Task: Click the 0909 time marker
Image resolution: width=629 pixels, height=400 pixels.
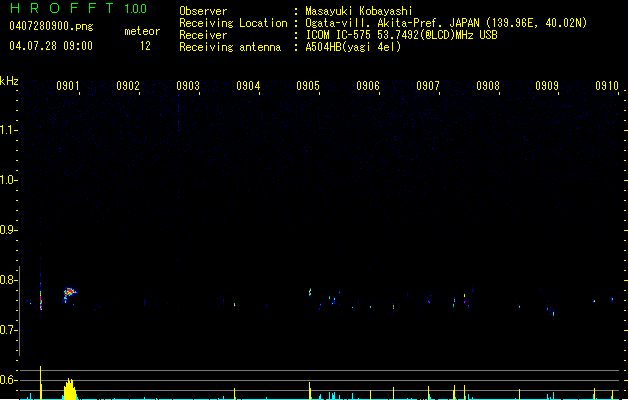Action: coord(547,86)
